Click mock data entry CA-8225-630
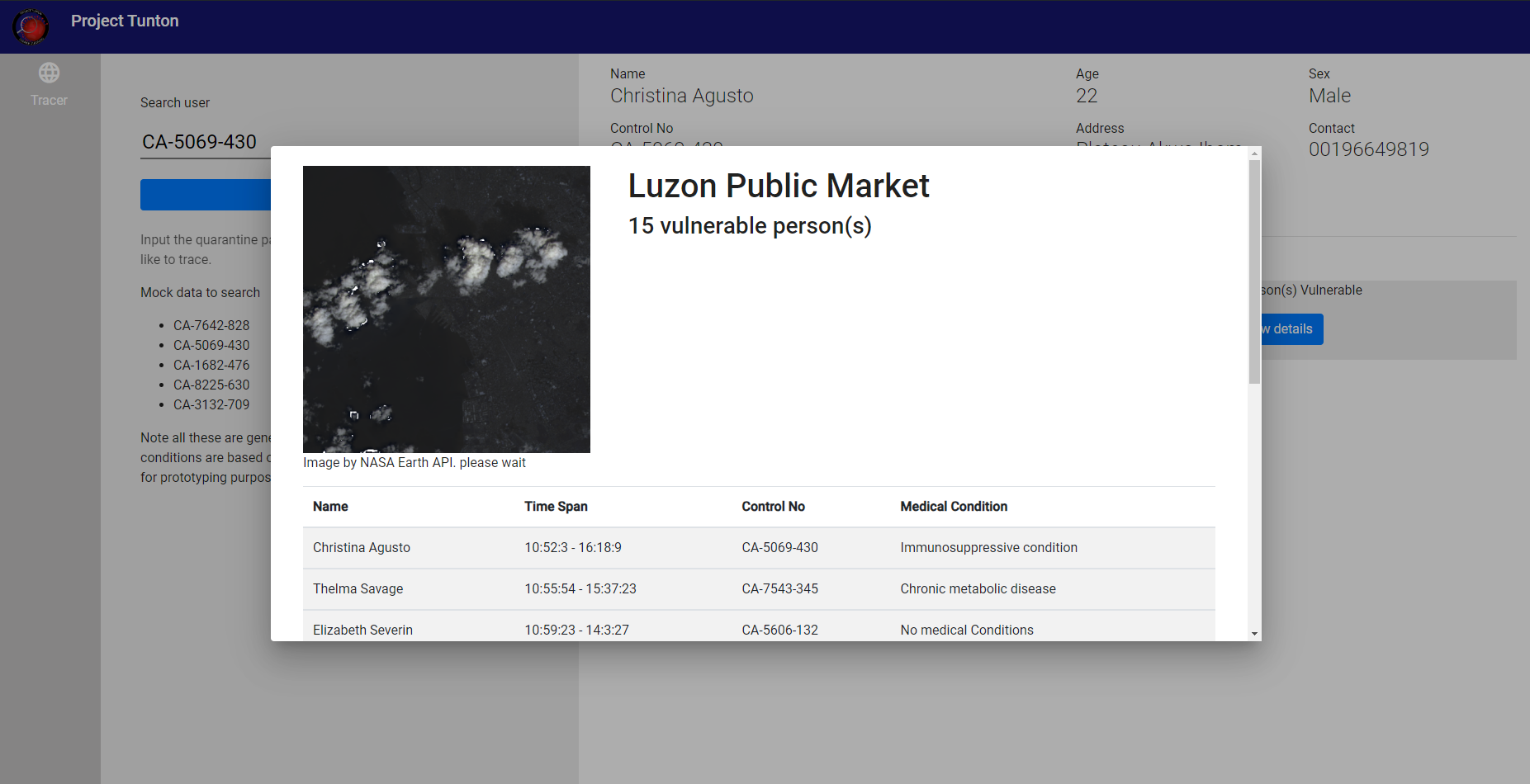This screenshot has height=784, width=1530. [211, 385]
